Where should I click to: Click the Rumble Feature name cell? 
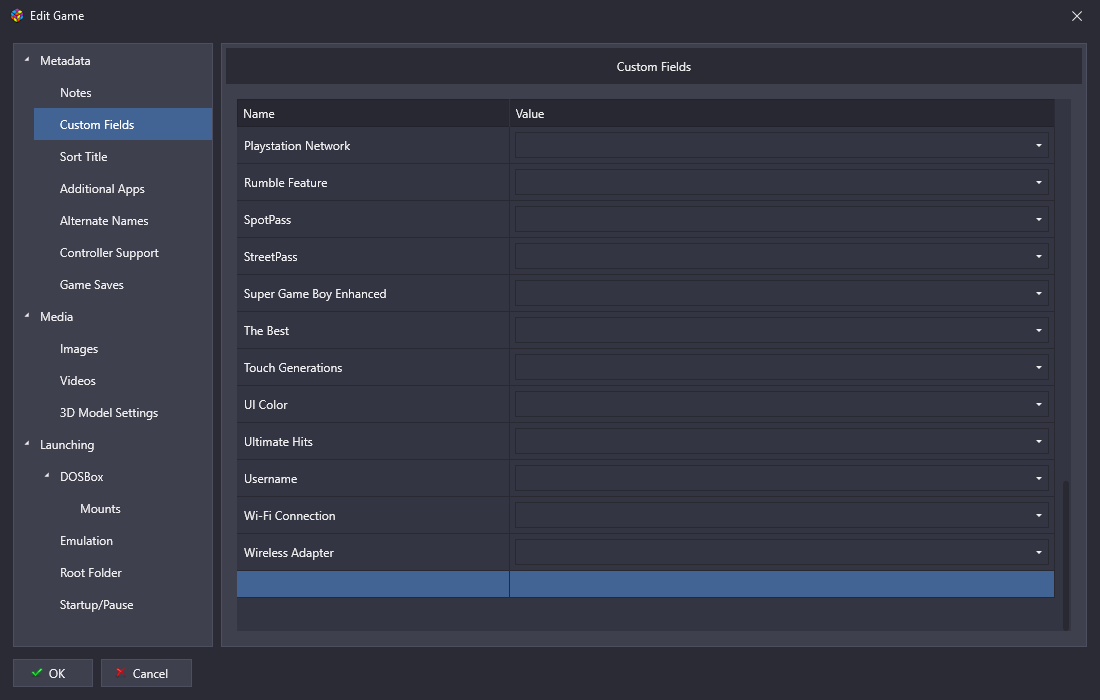point(373,182)
